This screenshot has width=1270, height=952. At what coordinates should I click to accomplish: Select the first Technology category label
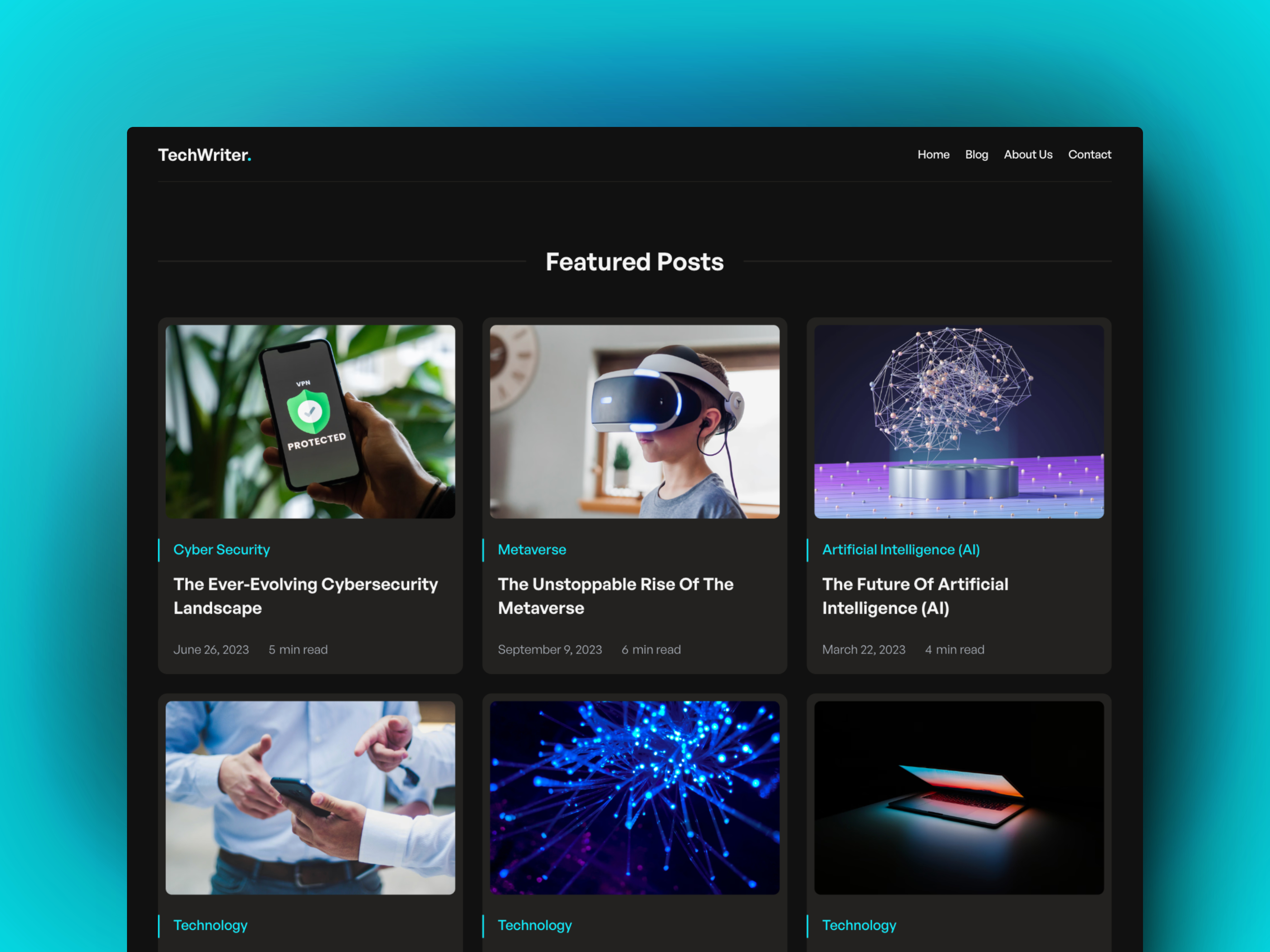click(210, 925)
